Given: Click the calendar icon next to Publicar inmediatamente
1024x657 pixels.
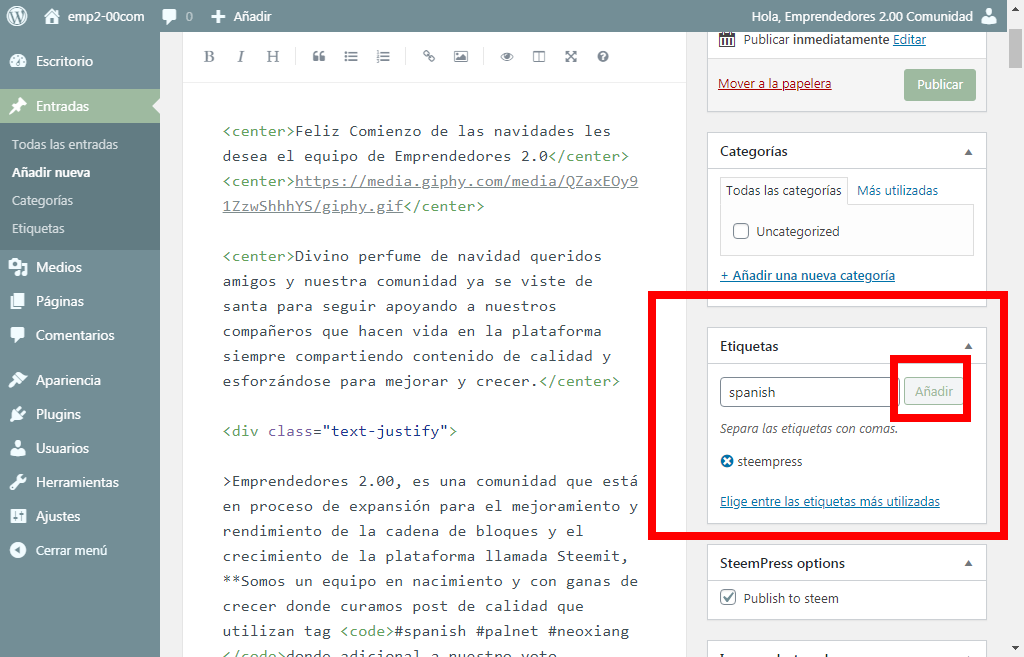Looking at the screenshot, I should coord(726,39).
